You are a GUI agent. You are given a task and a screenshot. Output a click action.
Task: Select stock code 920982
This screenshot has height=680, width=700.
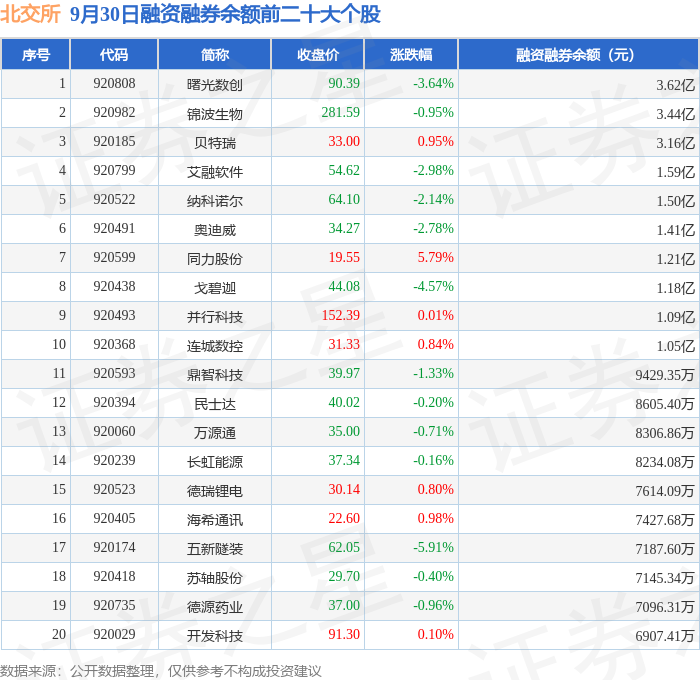pyautogui.click(x=114, y=113)
